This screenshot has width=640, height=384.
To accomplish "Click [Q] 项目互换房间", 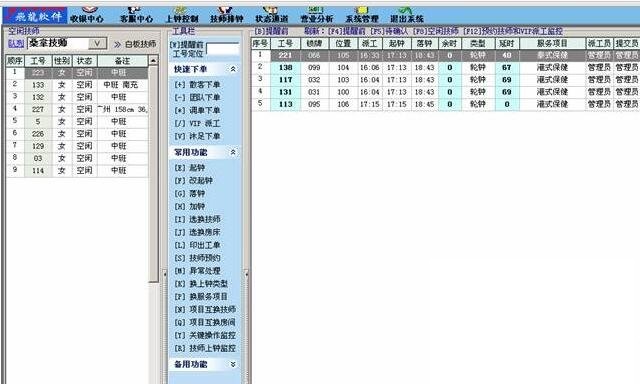I will click(x=205, y=322).
